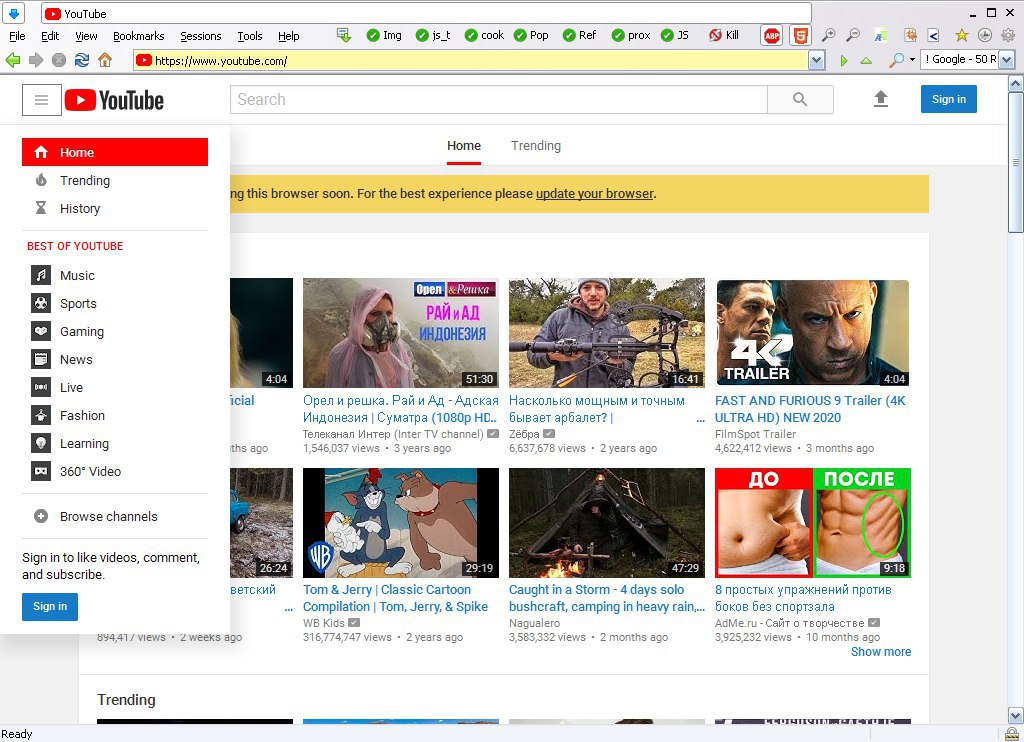Click the blue Sign in button in header
Image resolution: width=1024 pixels, height=742 pixels.
tap(948, 99)
